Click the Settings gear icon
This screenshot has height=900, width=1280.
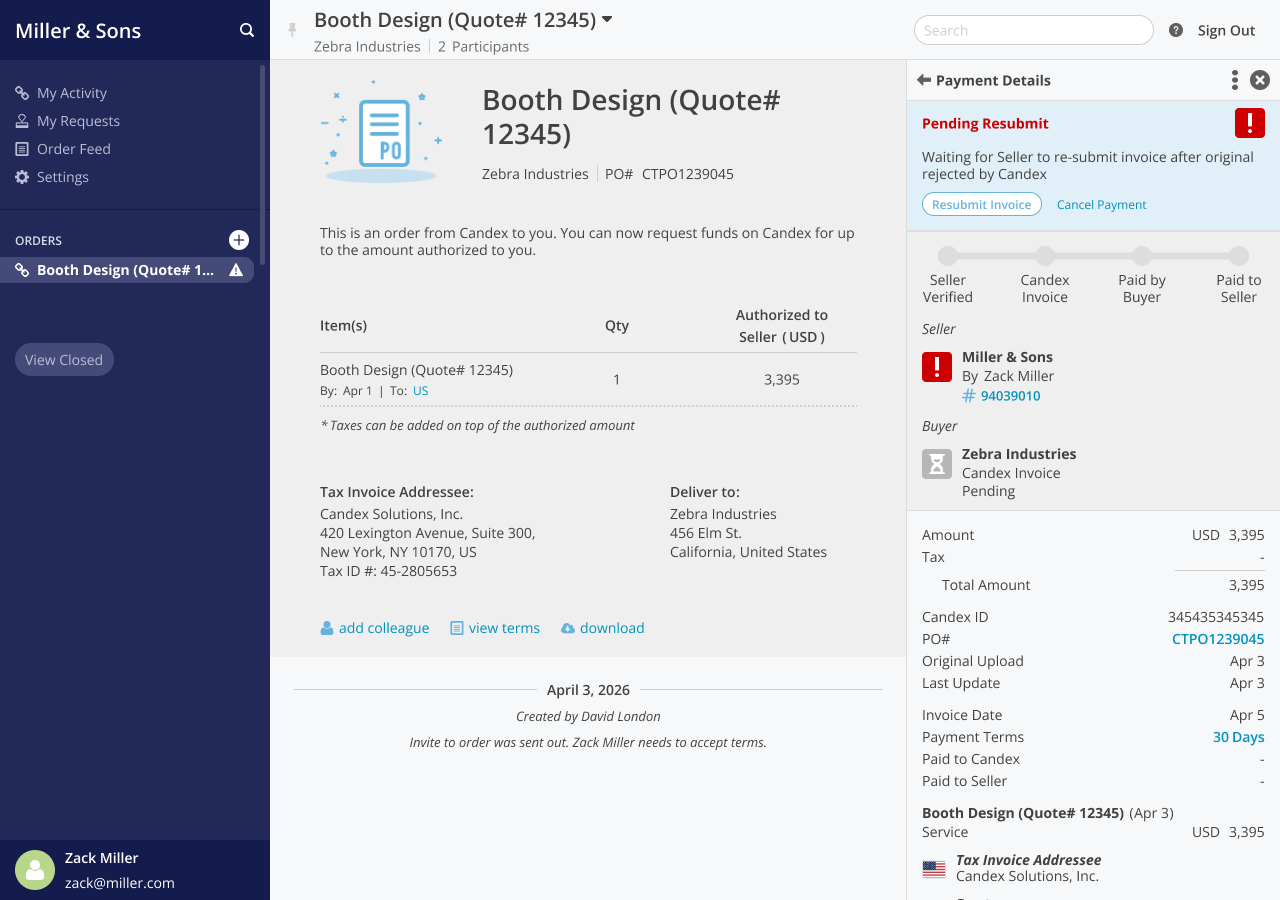pos(22,177)
